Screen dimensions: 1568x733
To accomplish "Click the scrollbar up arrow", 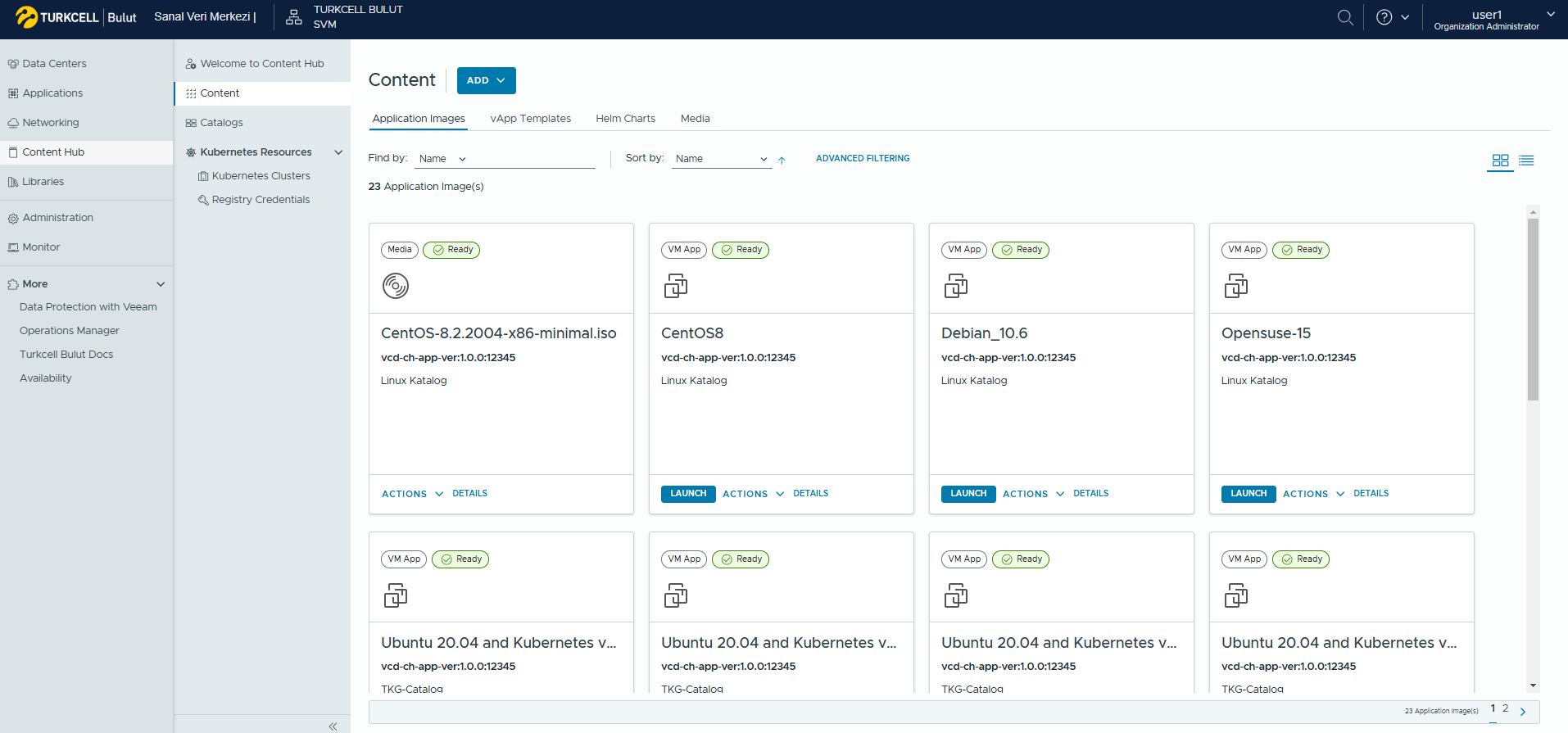I will click(x=1533, y=211).
